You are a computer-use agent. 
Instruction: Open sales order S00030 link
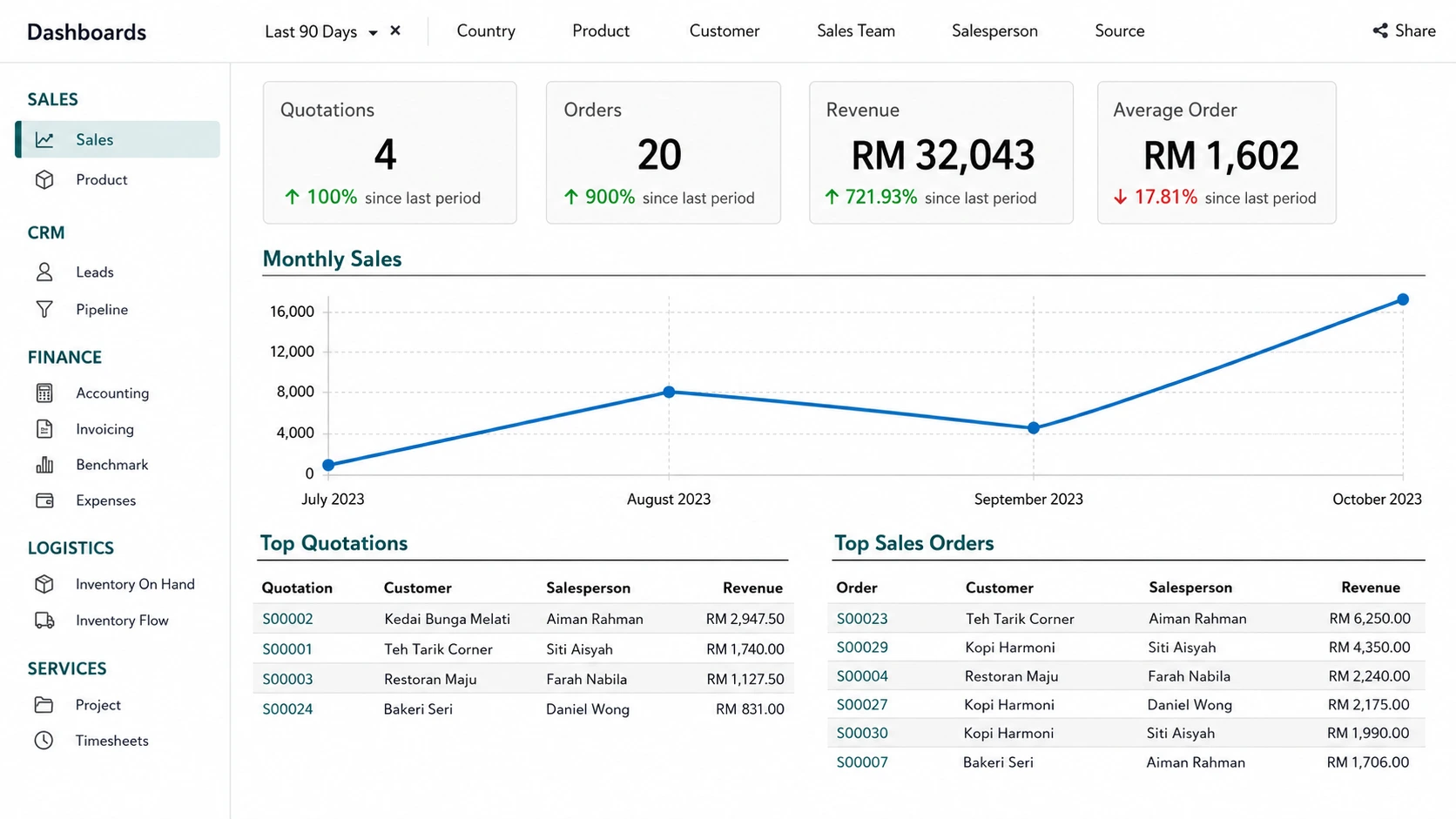(x=862, y=733)
